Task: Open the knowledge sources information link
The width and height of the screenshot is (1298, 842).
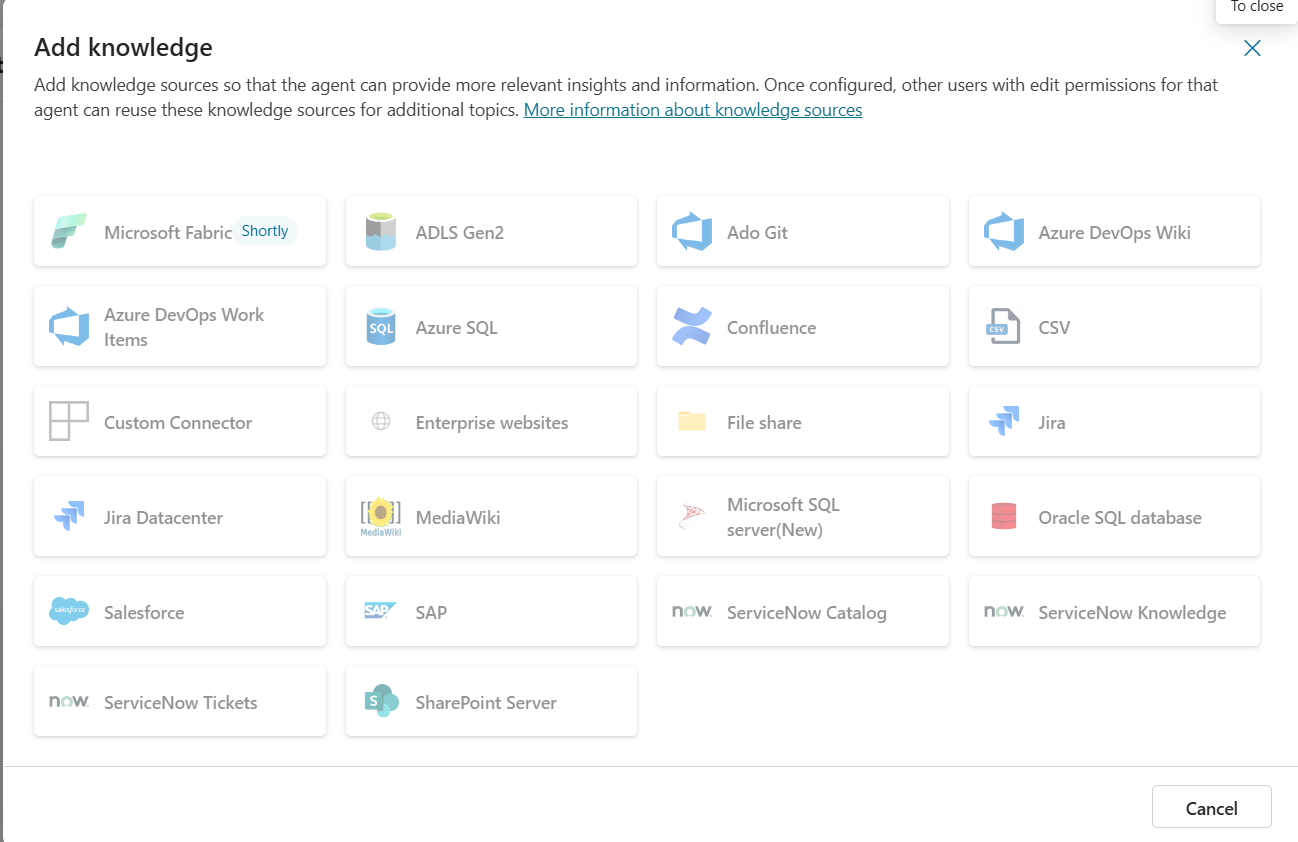Action: pyautogui.click(x=693, y=109)
